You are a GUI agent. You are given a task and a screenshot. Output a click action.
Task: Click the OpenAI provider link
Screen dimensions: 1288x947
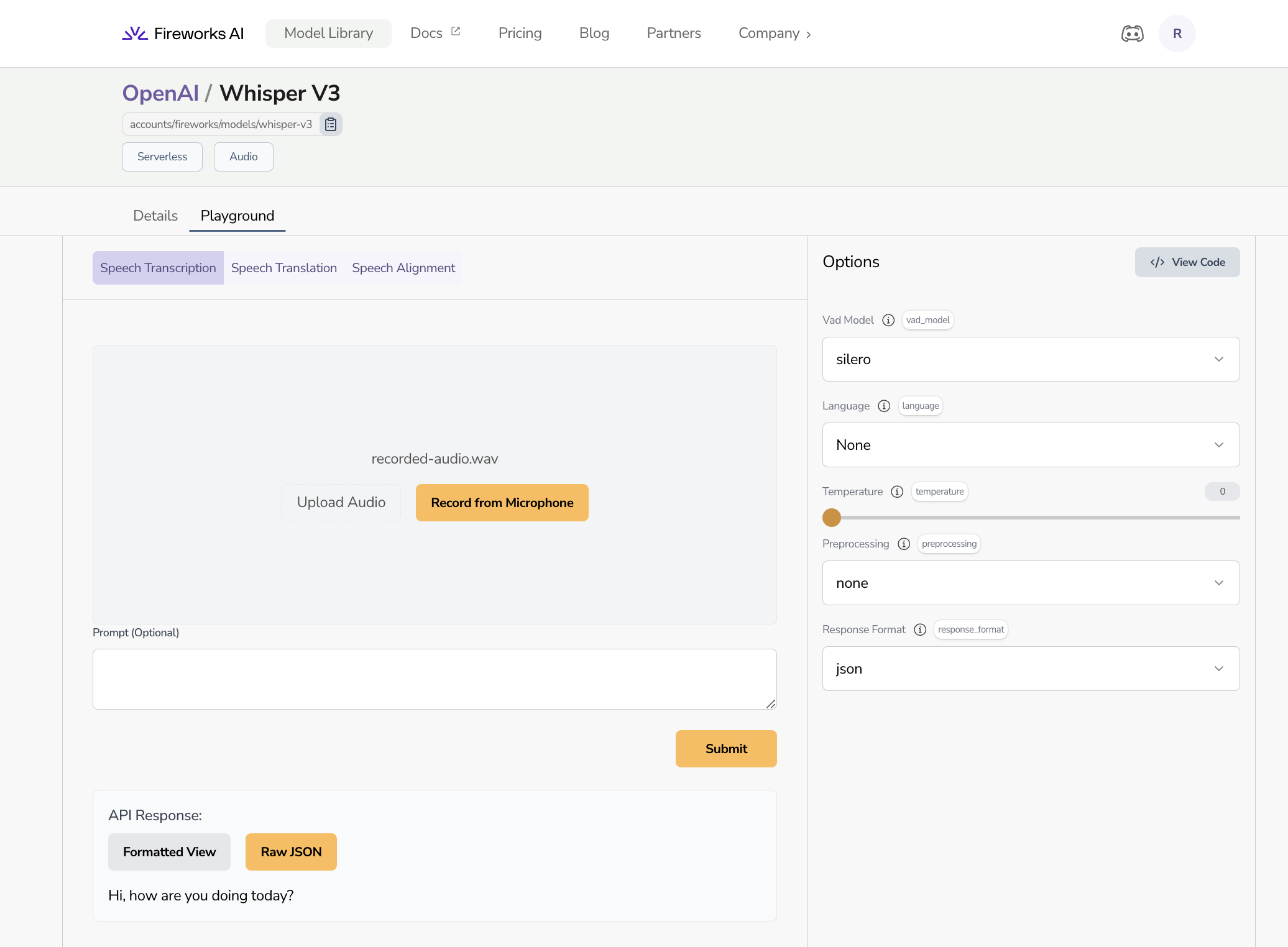(x=160, y=93)
